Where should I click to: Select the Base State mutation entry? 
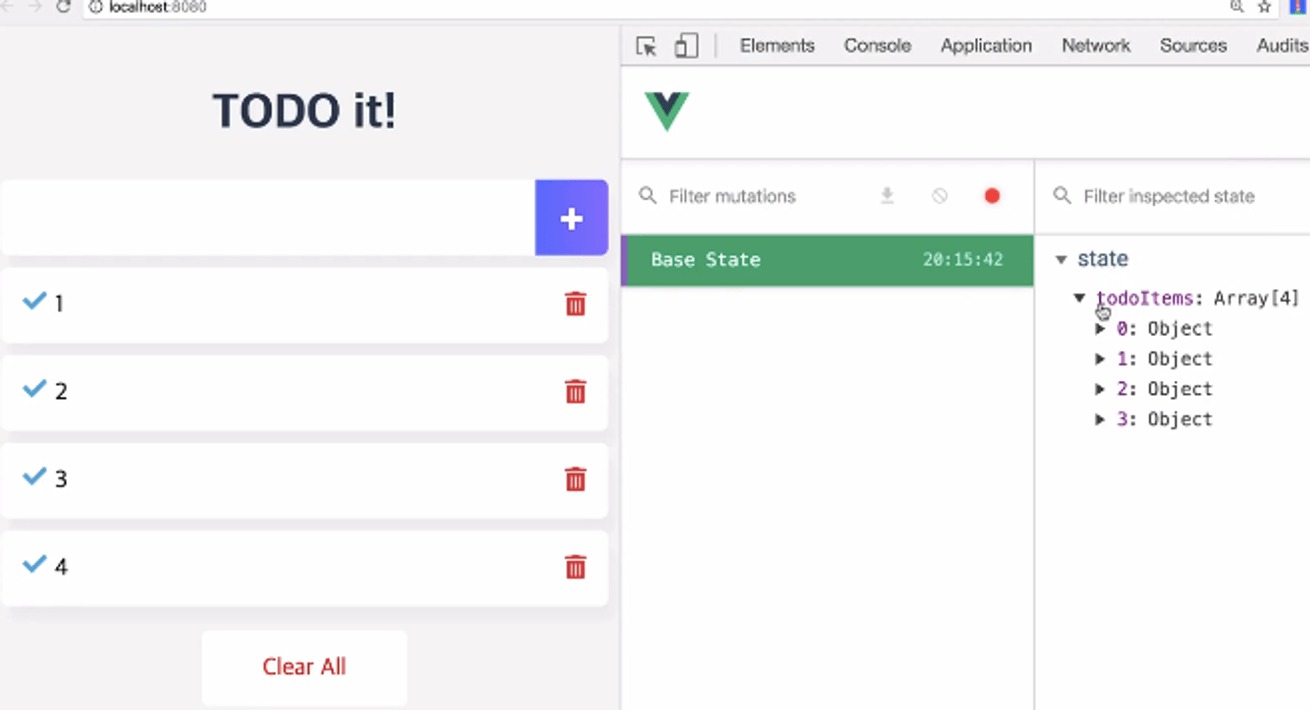pyautogui.click(x=827, y=260)
